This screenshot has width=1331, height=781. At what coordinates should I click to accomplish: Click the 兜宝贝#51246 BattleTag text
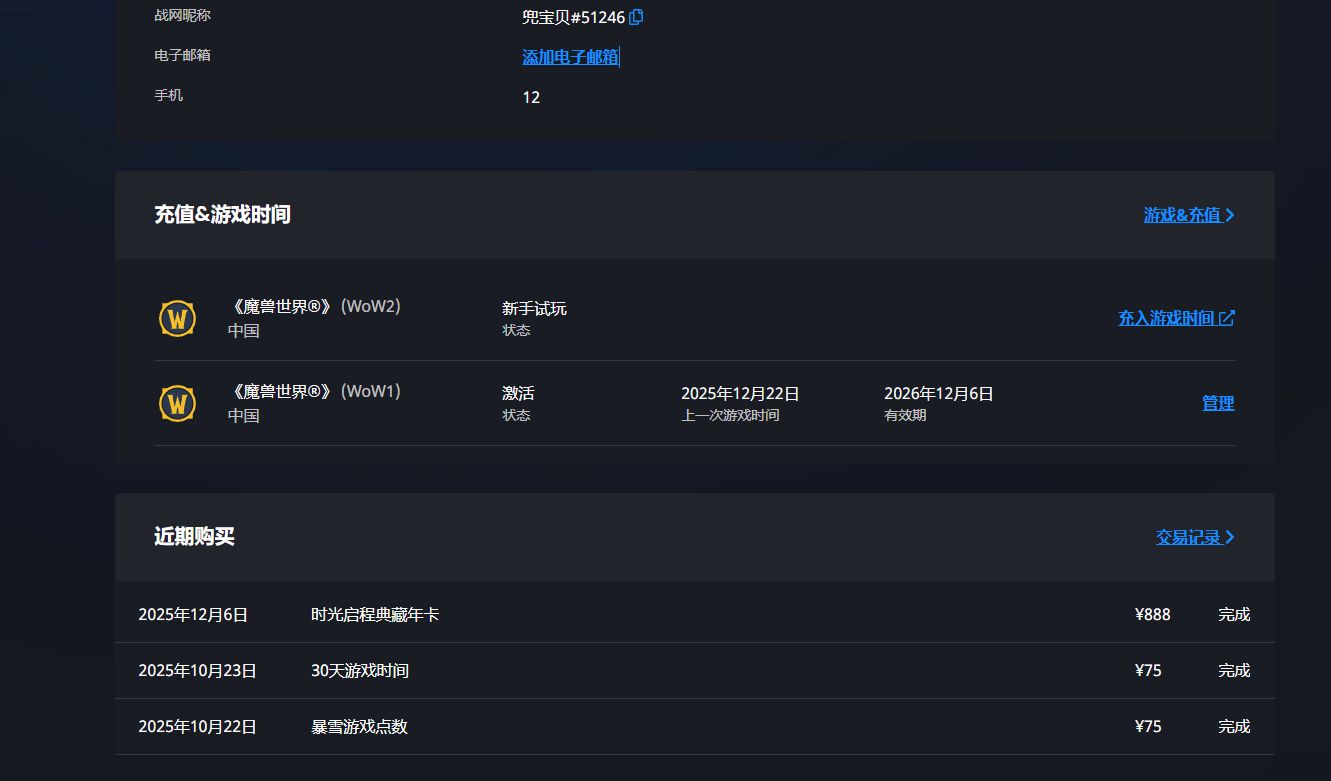(573, 17)
